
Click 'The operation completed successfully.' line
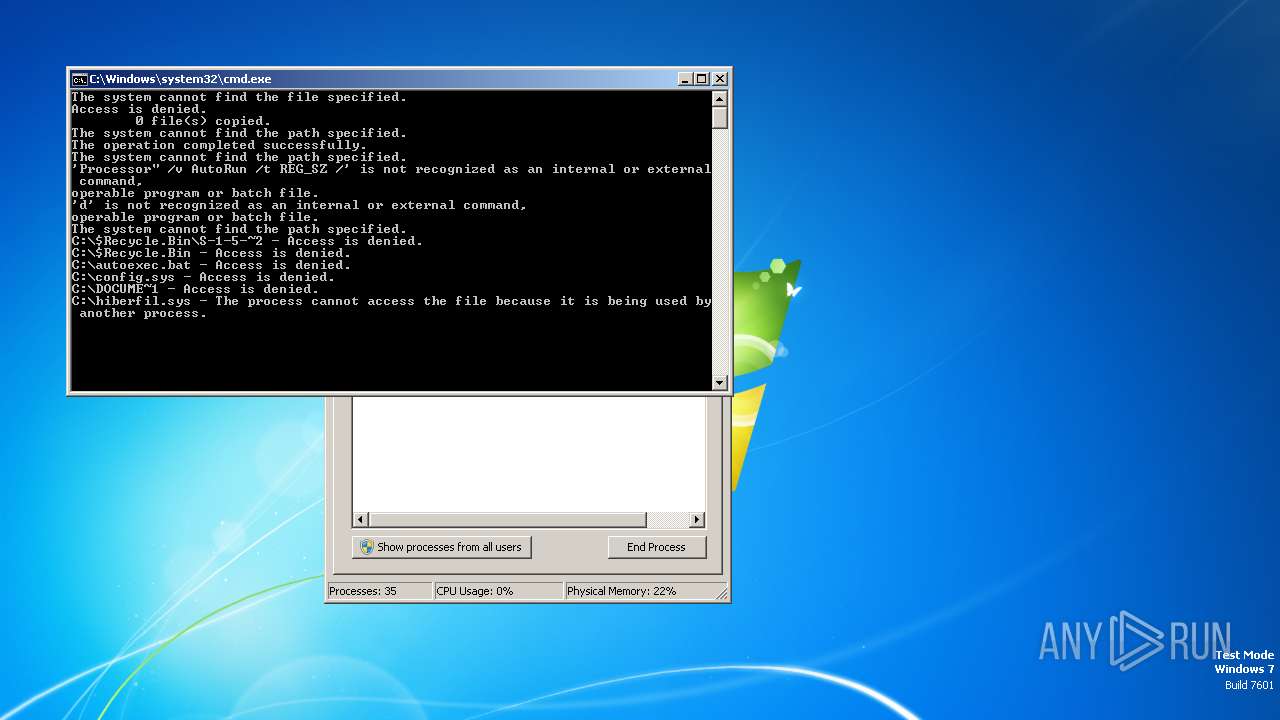[x=219, y=145]
